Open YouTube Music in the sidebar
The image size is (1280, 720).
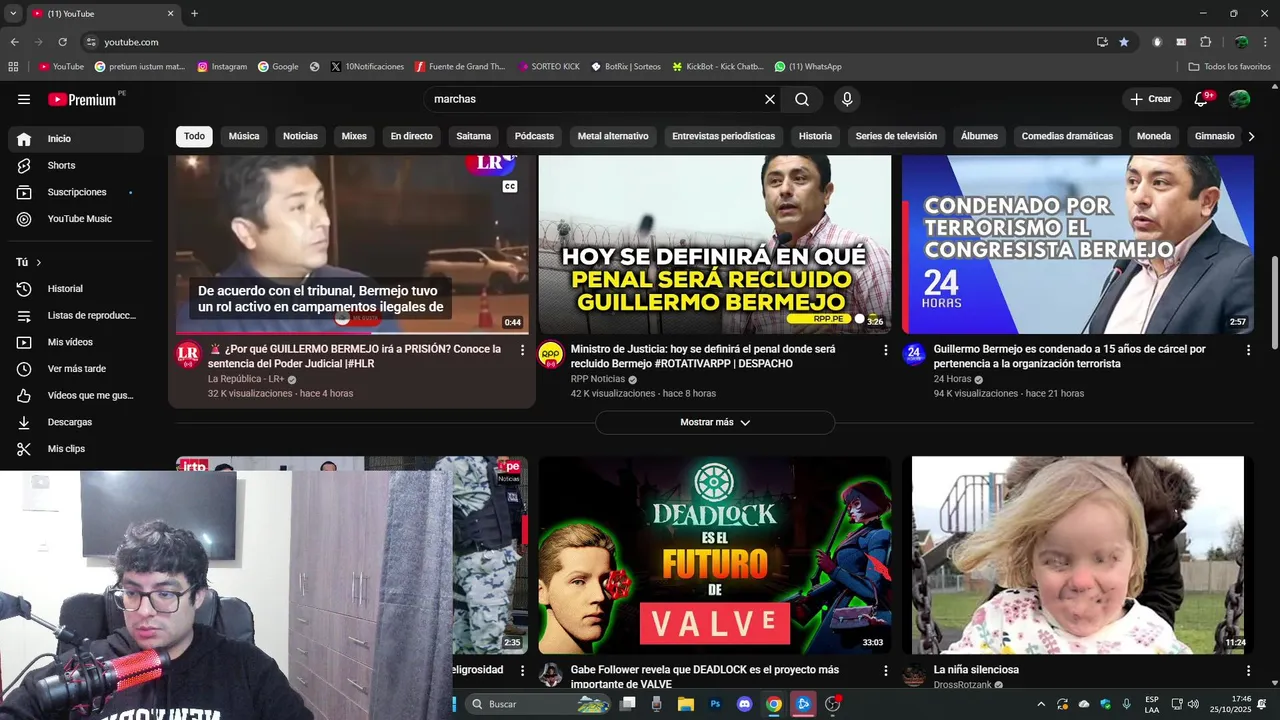point(76,219)
